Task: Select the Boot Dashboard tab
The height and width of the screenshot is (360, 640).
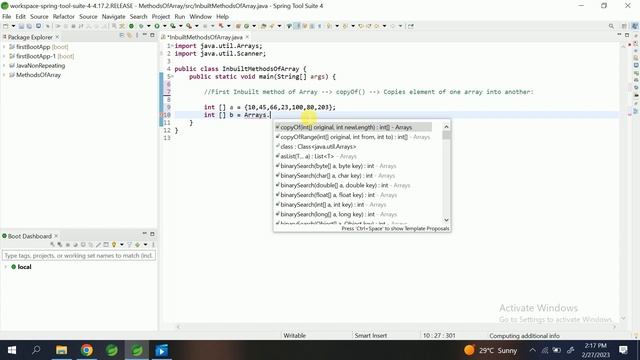Action: click(x=29, y=236)
